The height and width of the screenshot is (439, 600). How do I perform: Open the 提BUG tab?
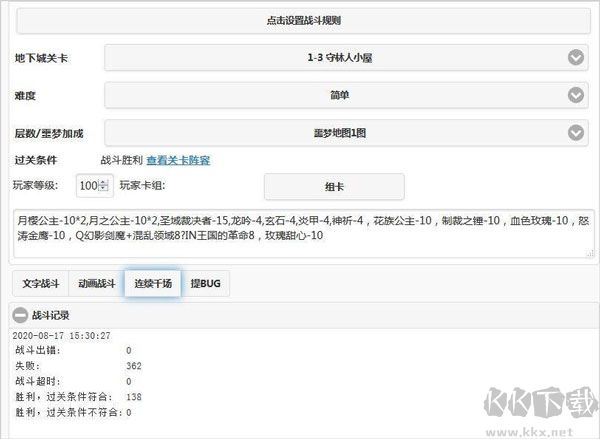point(206,284)
